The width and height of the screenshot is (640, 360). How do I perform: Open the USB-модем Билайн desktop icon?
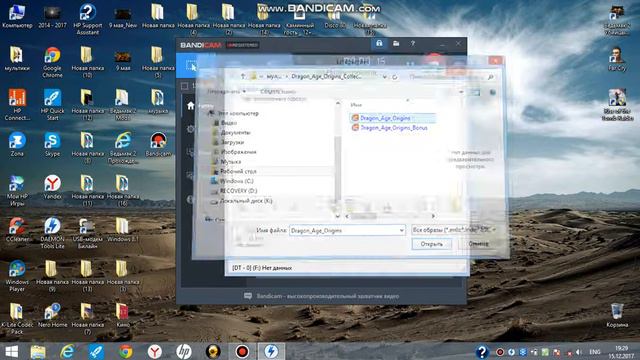pos(87,233)
